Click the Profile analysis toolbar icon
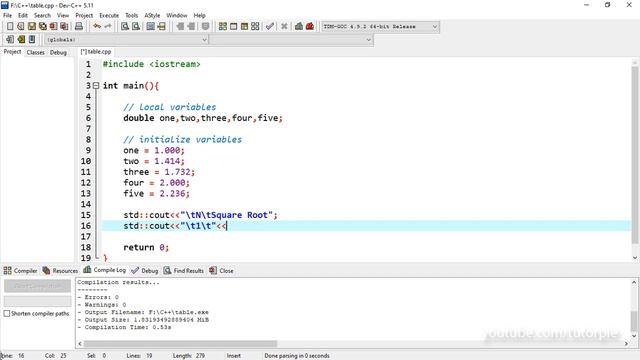 299,27
